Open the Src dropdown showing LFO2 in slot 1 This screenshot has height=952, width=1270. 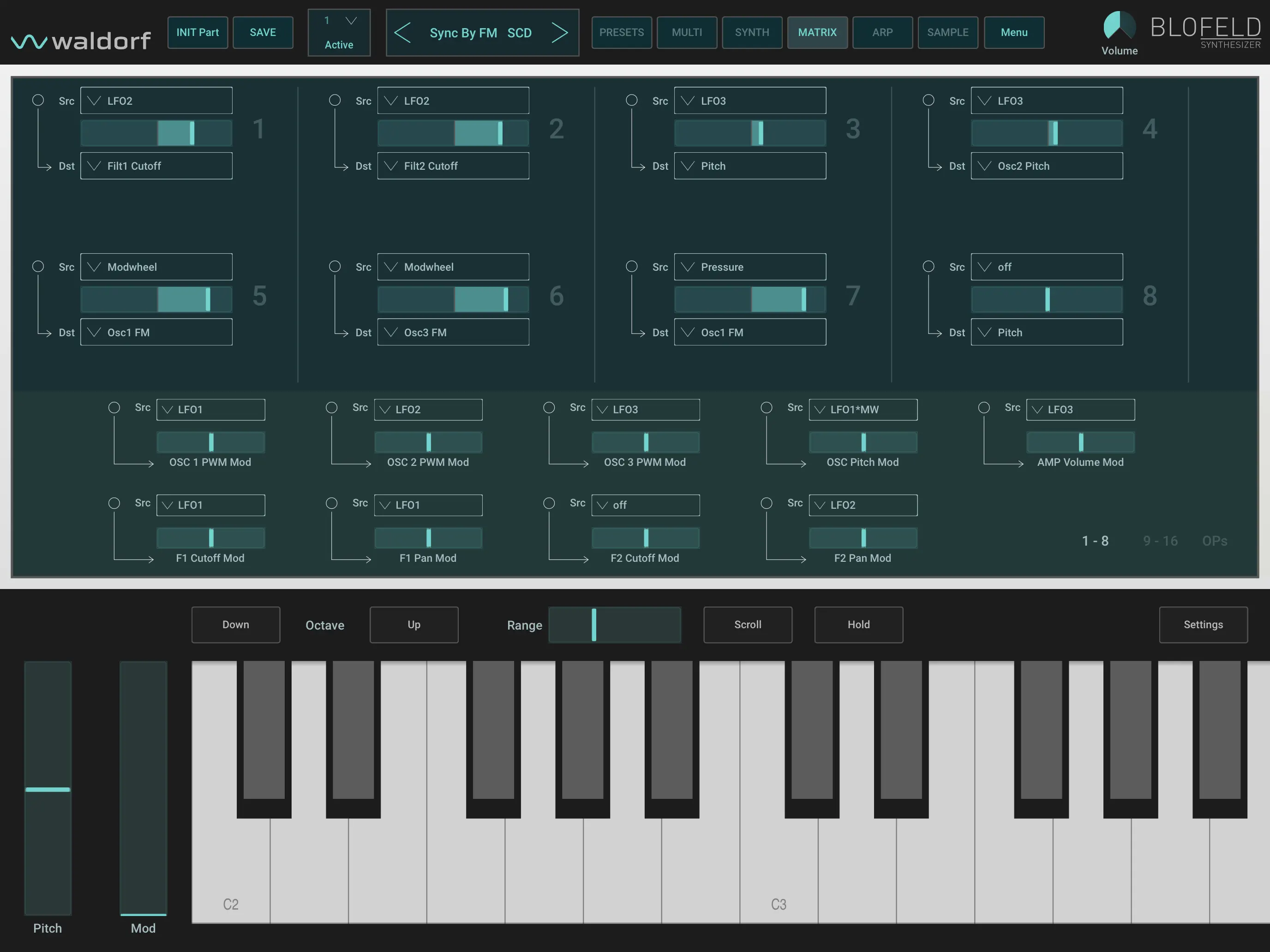pos(156,101)
